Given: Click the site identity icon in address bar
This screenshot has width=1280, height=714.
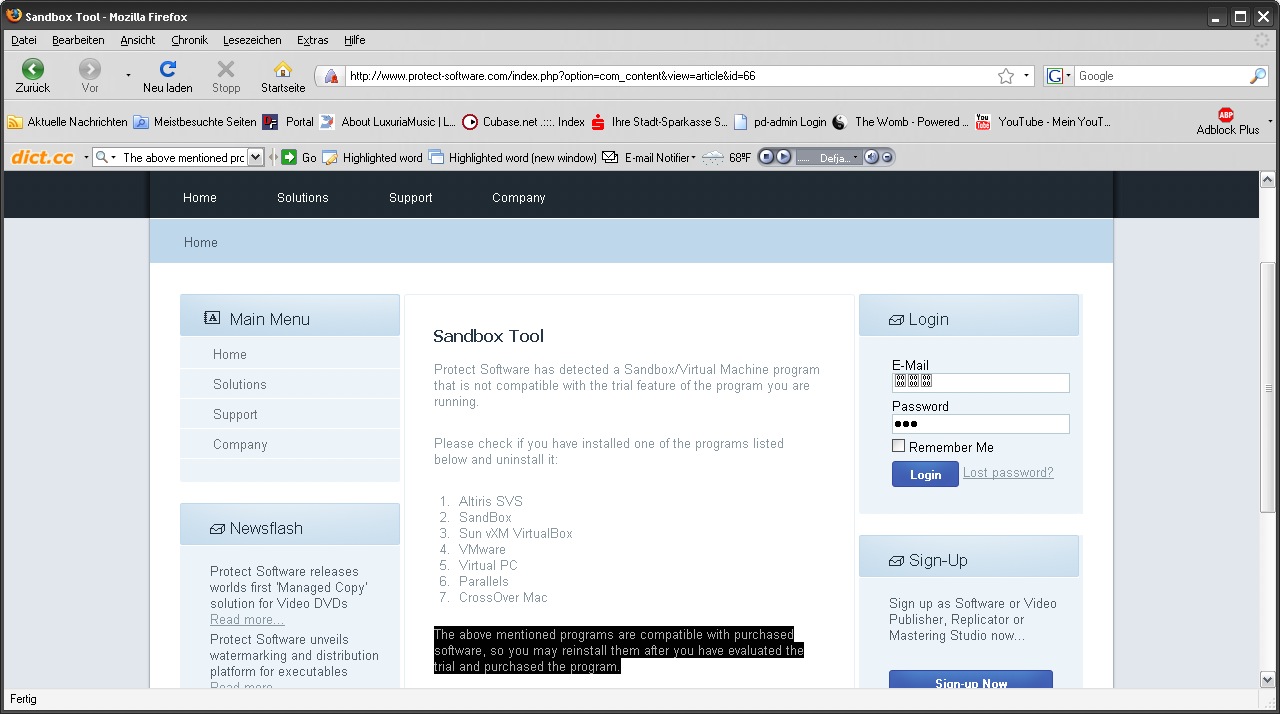Looking at the screenshot, I should click(x=331, y=76).
